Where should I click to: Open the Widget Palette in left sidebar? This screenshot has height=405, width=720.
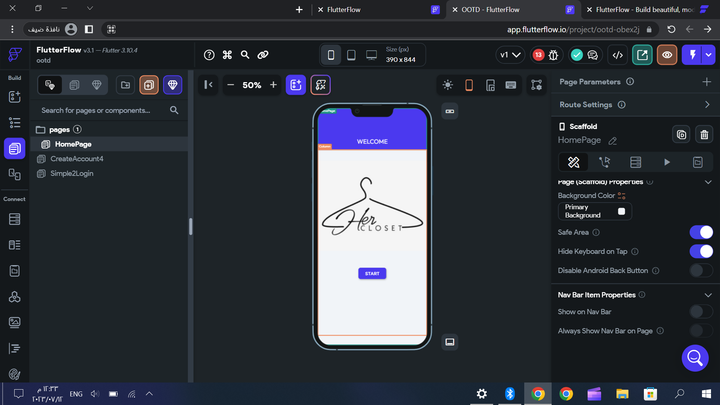point(14,97)
